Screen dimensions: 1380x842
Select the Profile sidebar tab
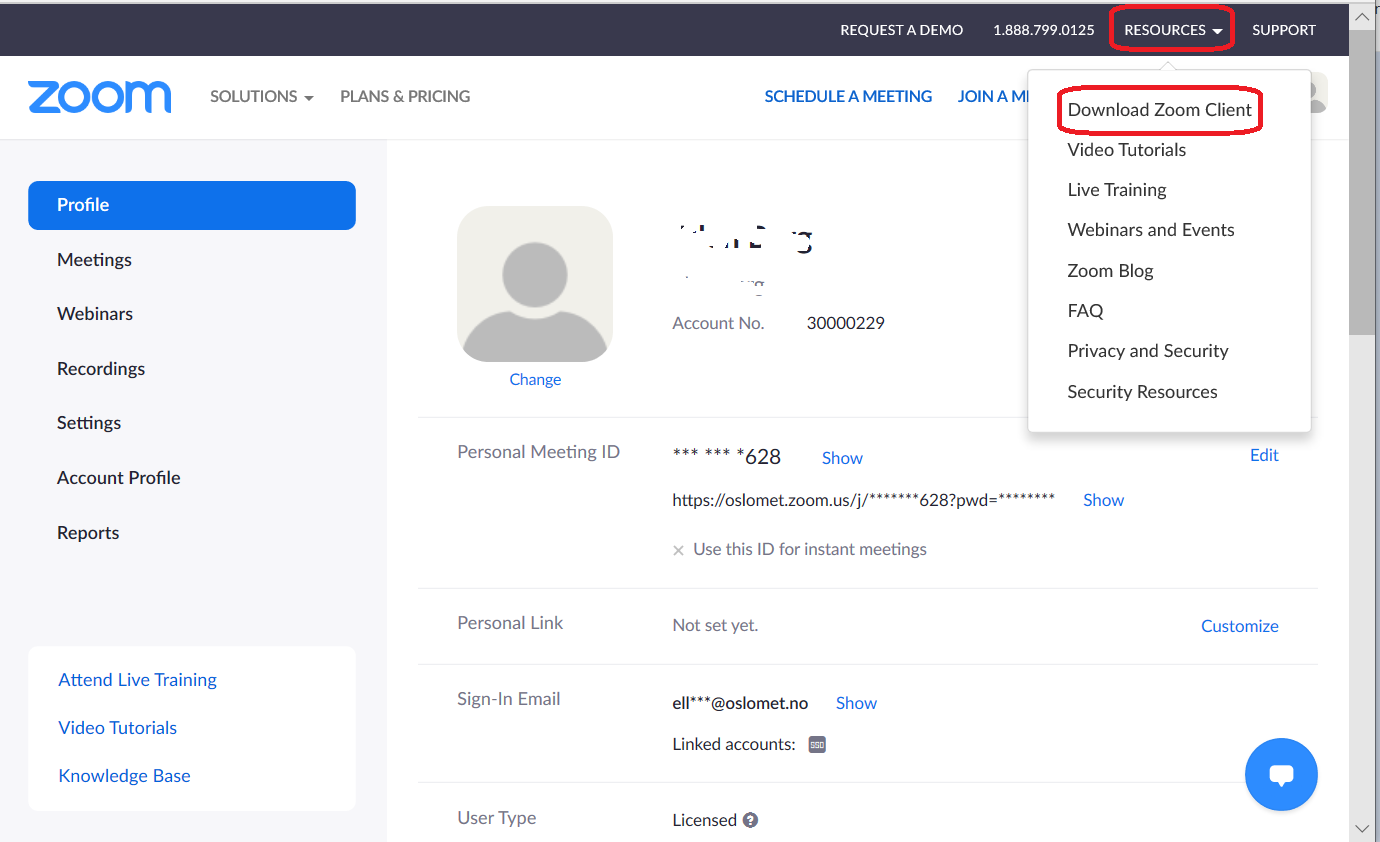[192, 205]
